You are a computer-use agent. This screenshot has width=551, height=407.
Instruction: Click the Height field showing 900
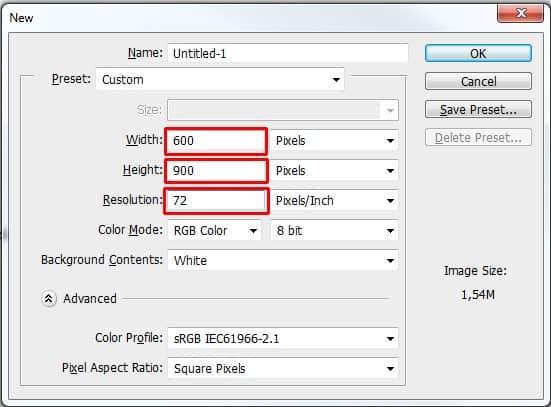(216, 171)
